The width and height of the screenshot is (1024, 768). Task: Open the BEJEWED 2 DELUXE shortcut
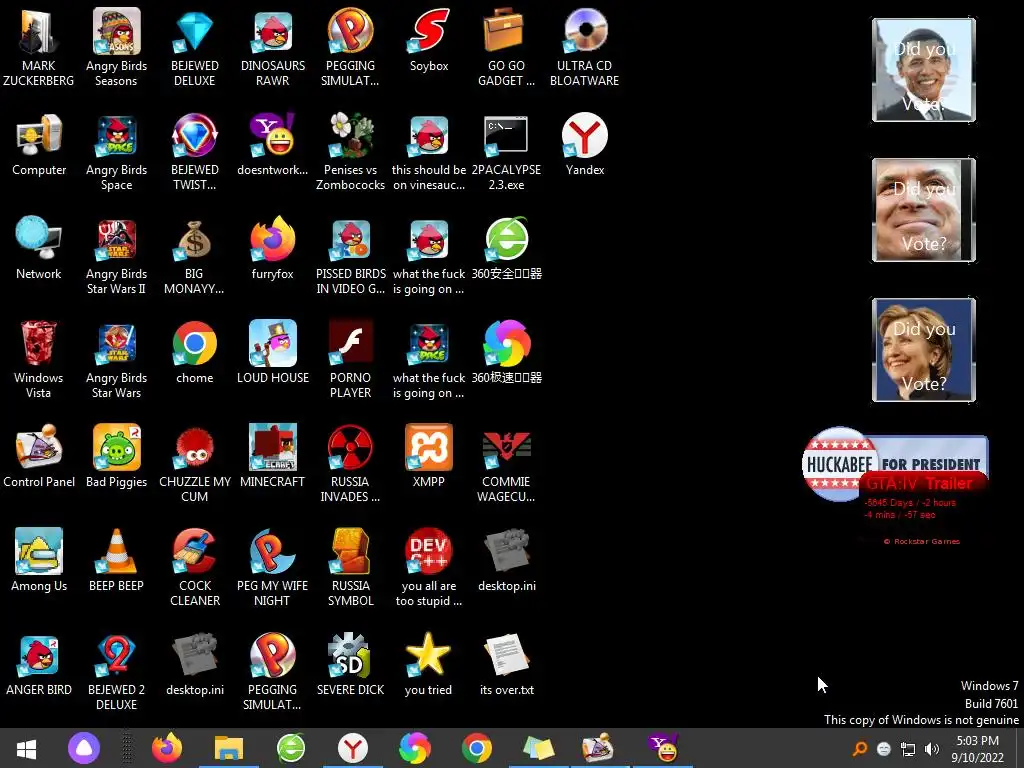116,671
